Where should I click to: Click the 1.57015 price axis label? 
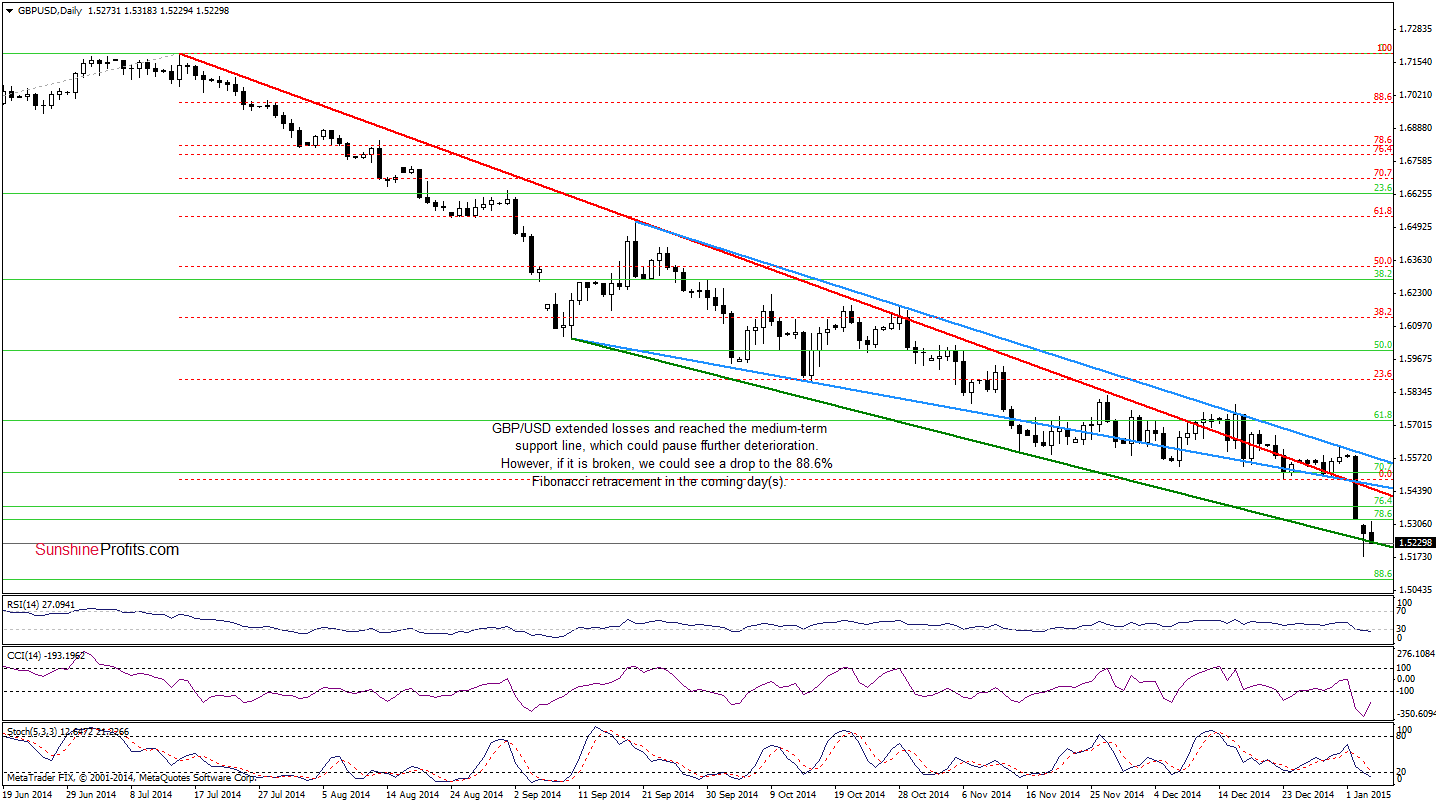pos(1416,424)
